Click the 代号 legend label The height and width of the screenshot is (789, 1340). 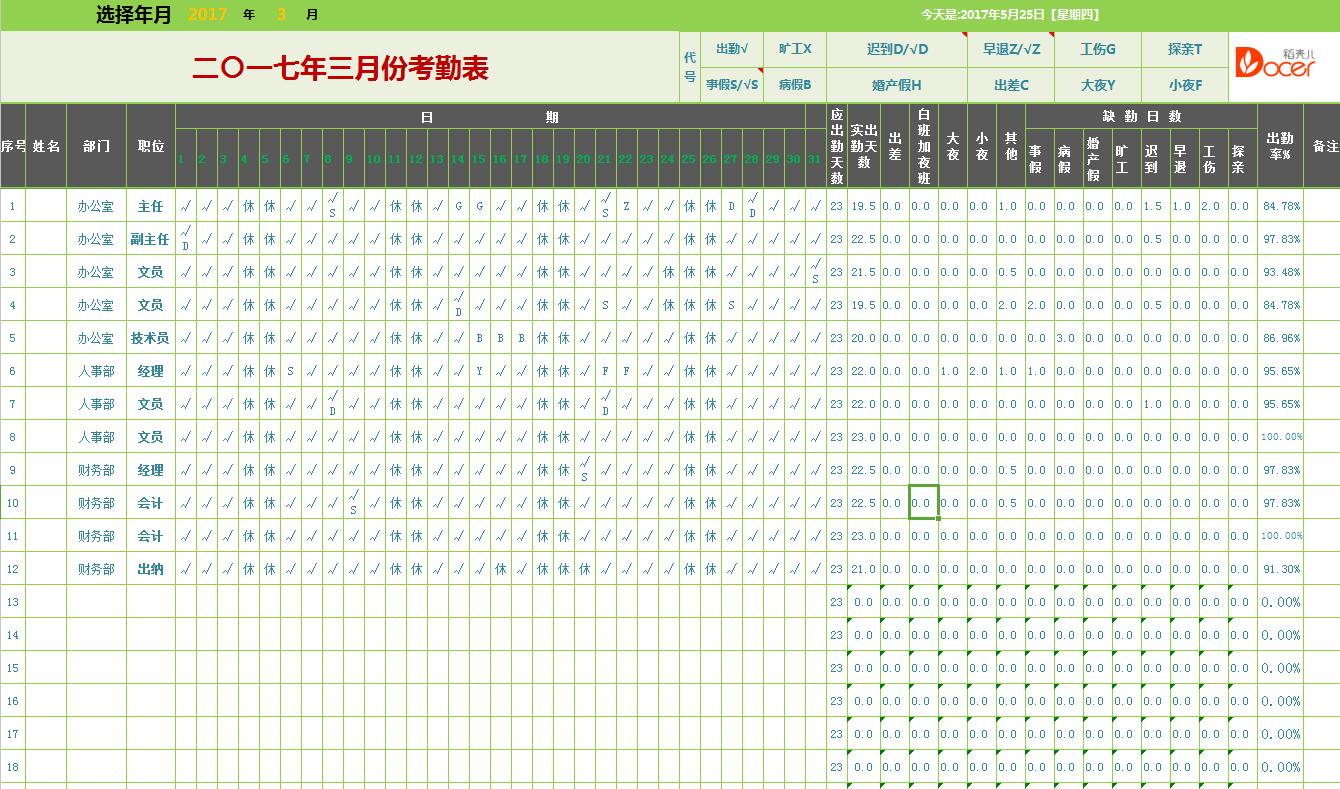[x=690, y=66]
